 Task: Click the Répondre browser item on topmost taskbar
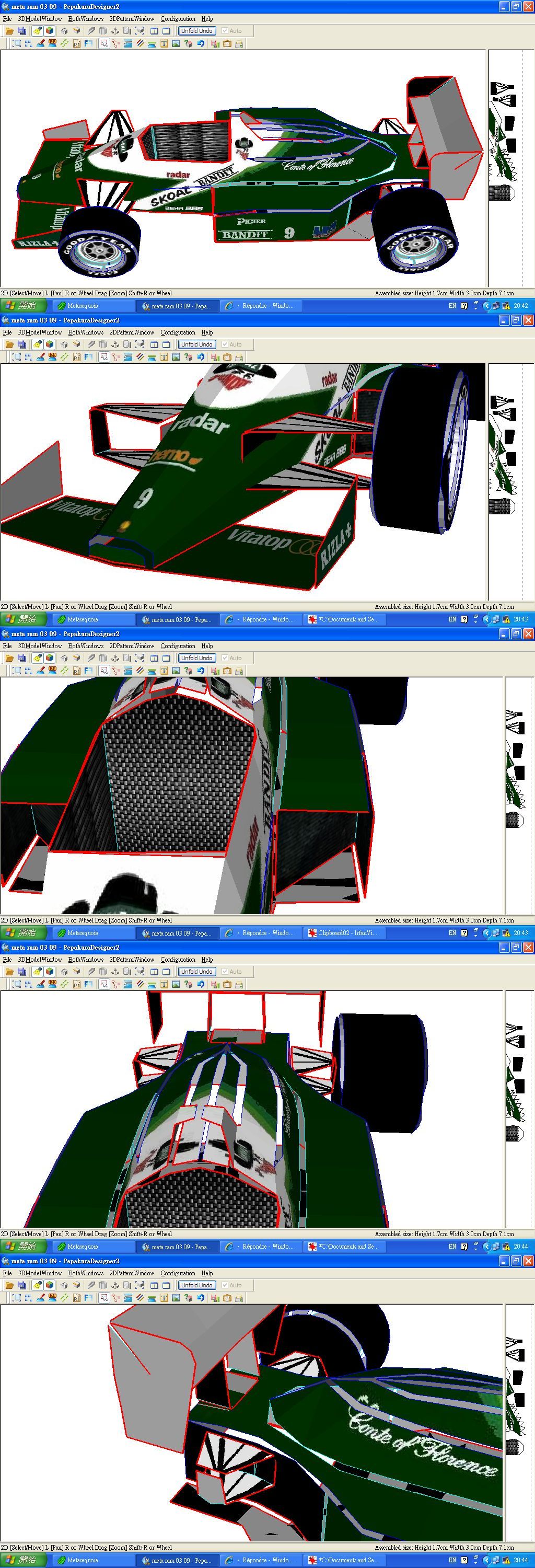click(261, 306)
